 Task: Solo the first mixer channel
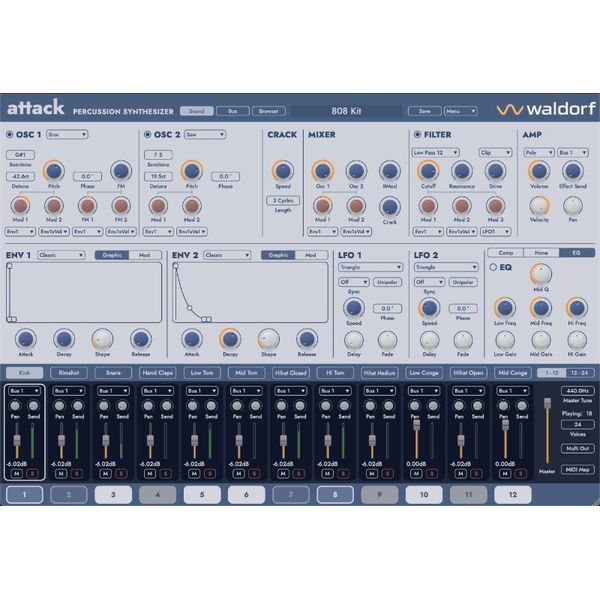pos(33,474)
